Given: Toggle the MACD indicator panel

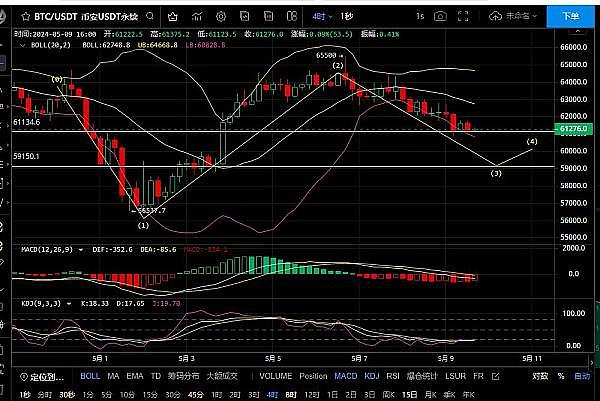Looking at the screenshot, I should click(346, 377).
